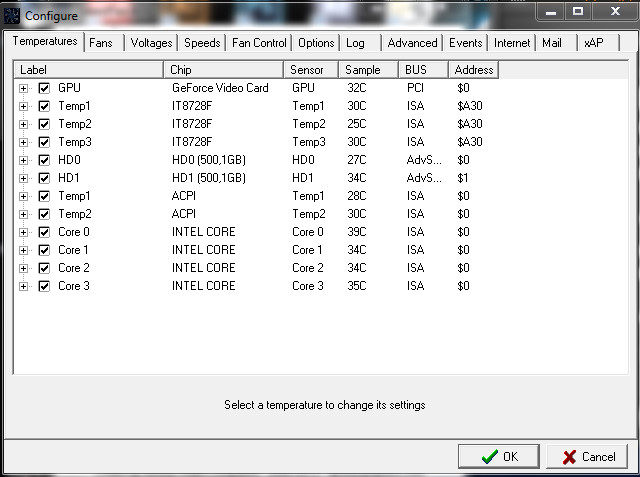The width and height of the screenshot is (640, 477).
Task: Uncheck the Core 0 checkbox
Action: (44, 232)
